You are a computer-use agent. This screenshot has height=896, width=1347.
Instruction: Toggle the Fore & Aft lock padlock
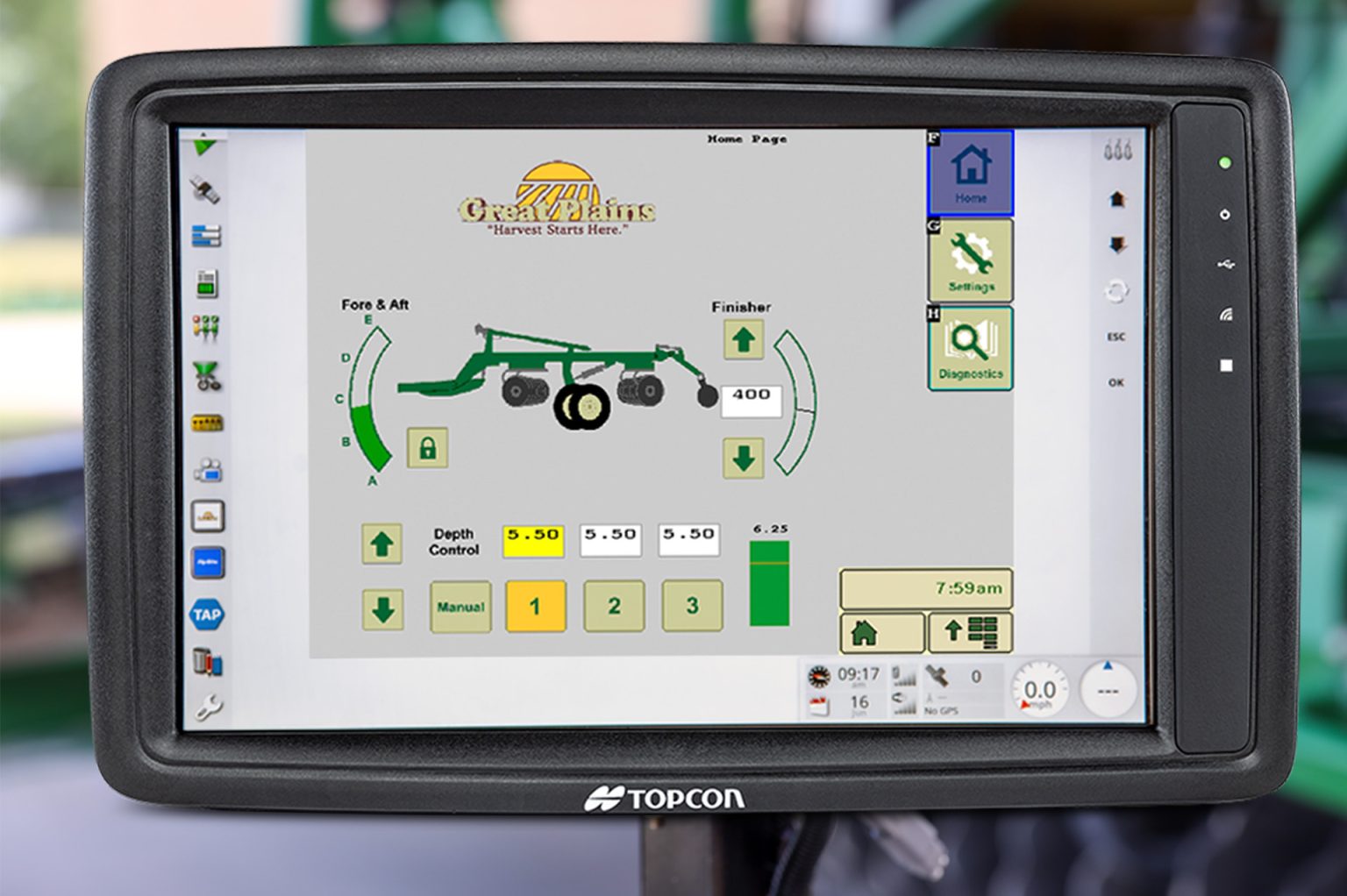point(428,448)
